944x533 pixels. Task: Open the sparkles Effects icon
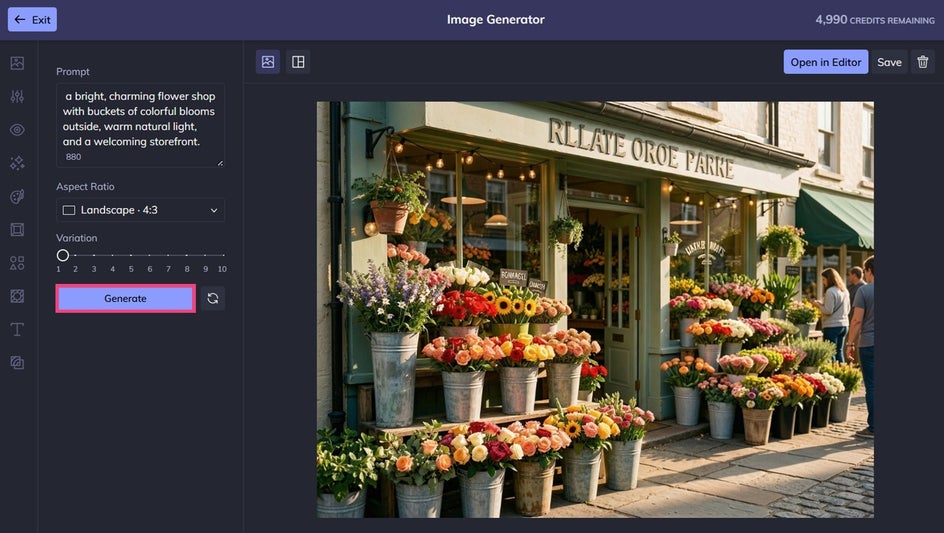coord(17,163)
